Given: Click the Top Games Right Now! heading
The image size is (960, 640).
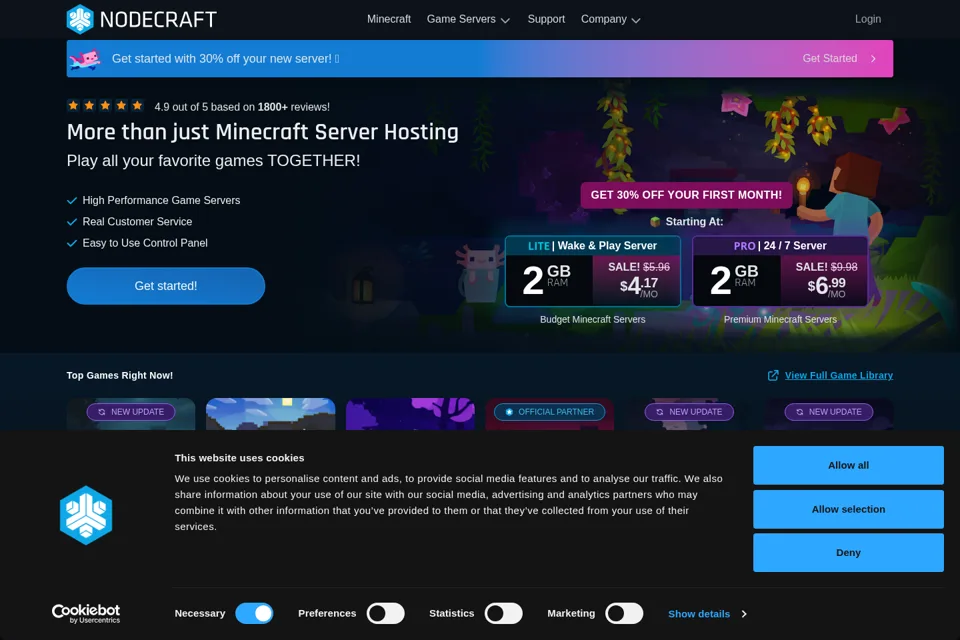Looking at the screenshot, I should [x=120, y=375].
